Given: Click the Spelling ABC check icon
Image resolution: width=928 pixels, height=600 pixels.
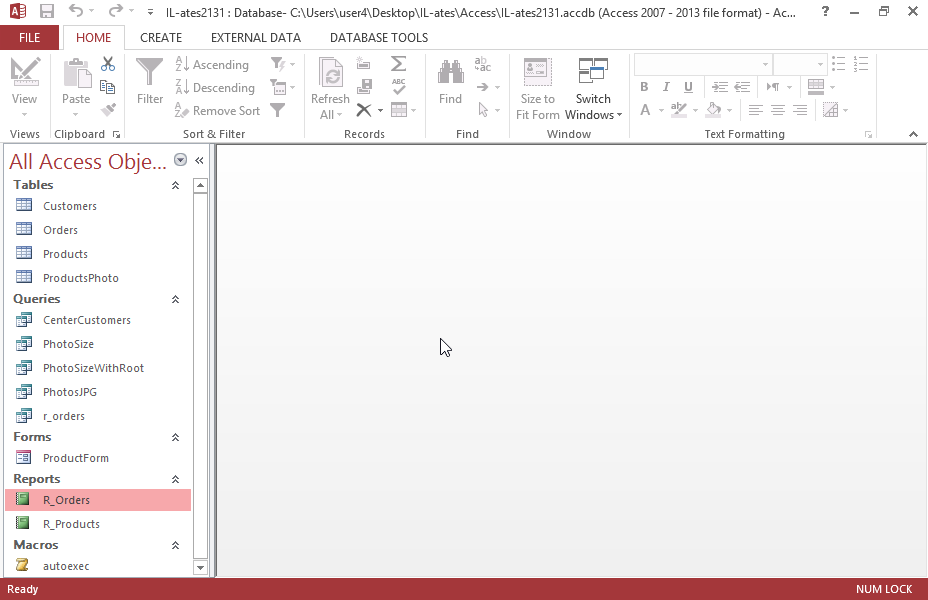Looking at the screenshot, I should 398,86.
